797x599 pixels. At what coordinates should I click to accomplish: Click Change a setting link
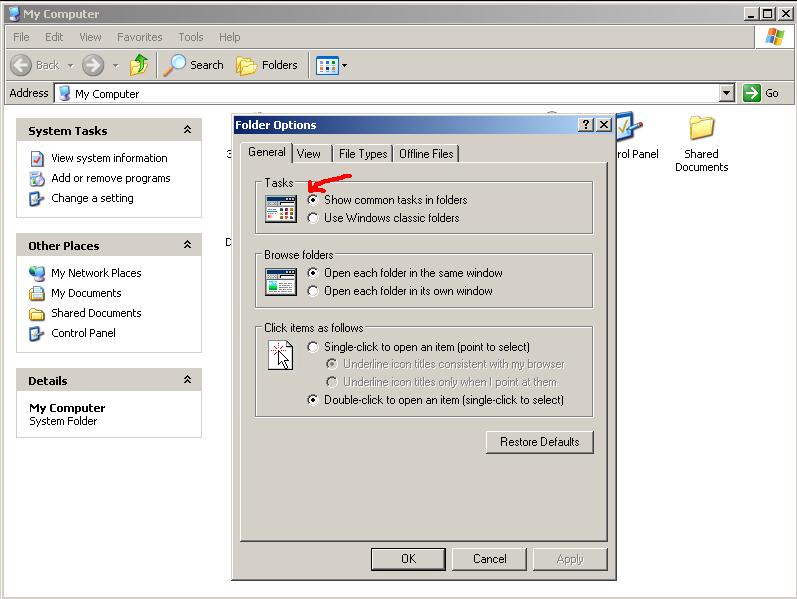pyautogui.click(x=93, y=198)
